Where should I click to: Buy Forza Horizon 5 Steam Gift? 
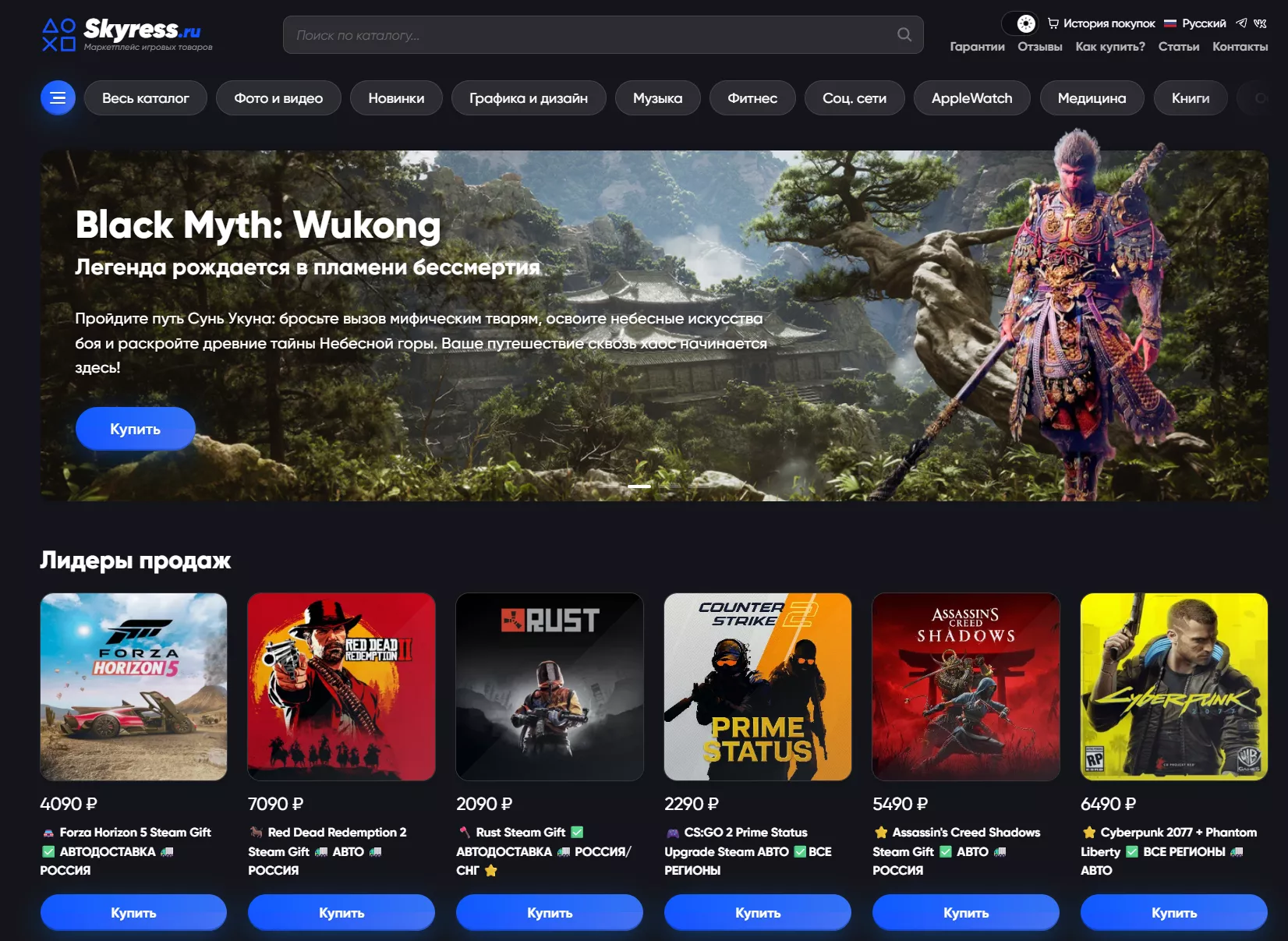(134, 912)
